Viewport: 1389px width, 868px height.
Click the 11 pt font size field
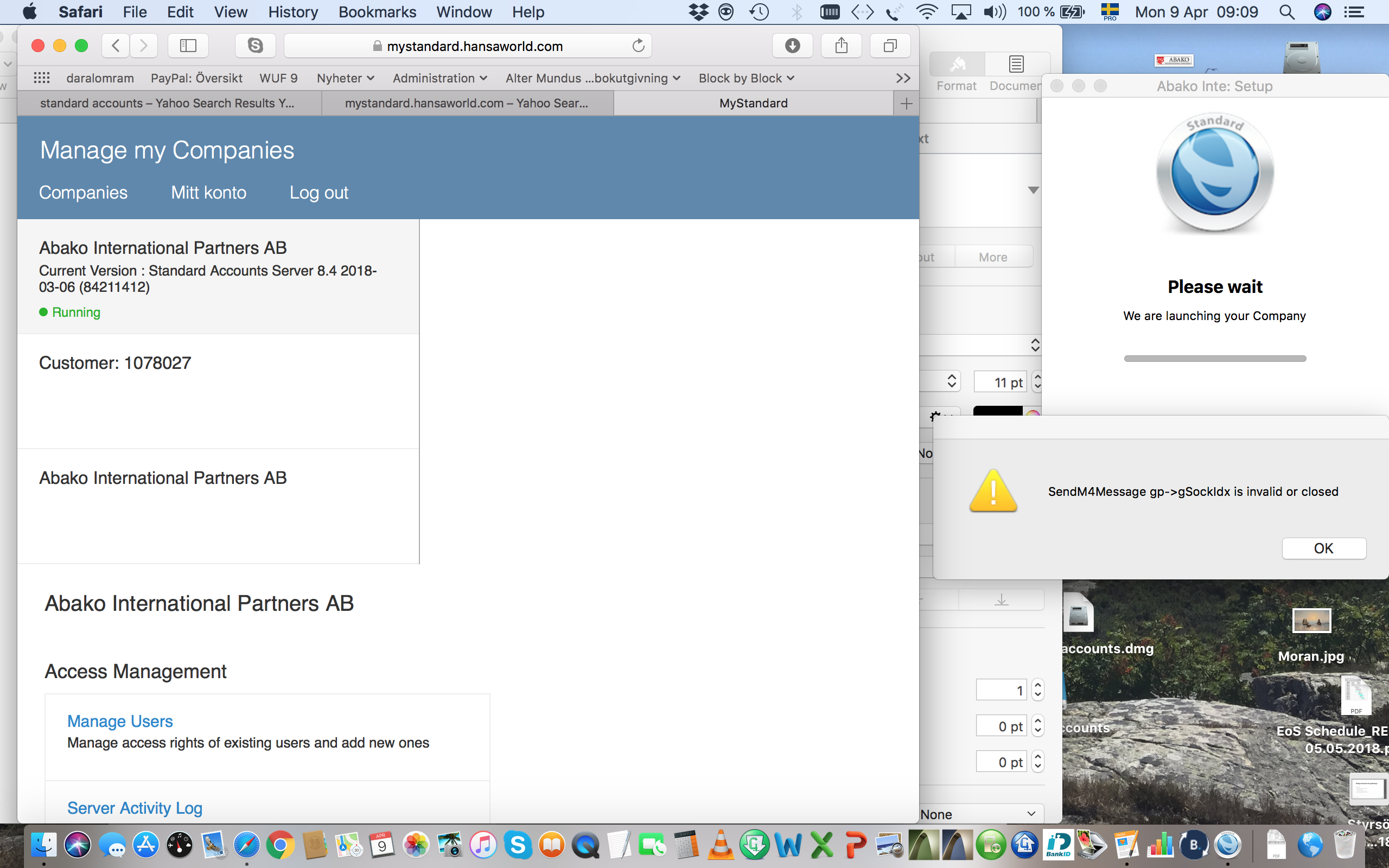coord(1001,382)
